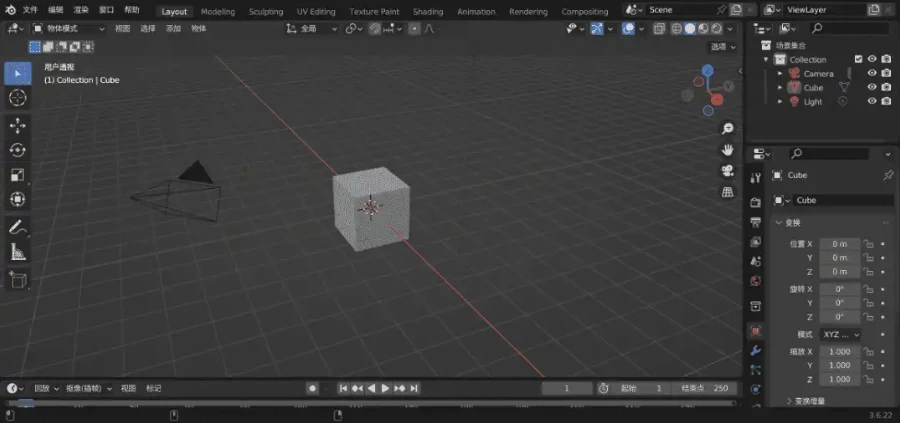Viewport: 900px width, 423px height.
Task: Click the 选项 options button in the viewport
Action: point(721,47)
